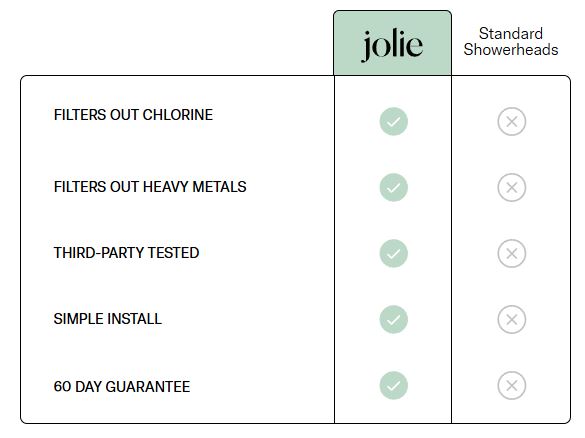Click Jolie checkmark for Filters Out Chlorine
This screenshot has height=438, width=585.
[393, 121]
